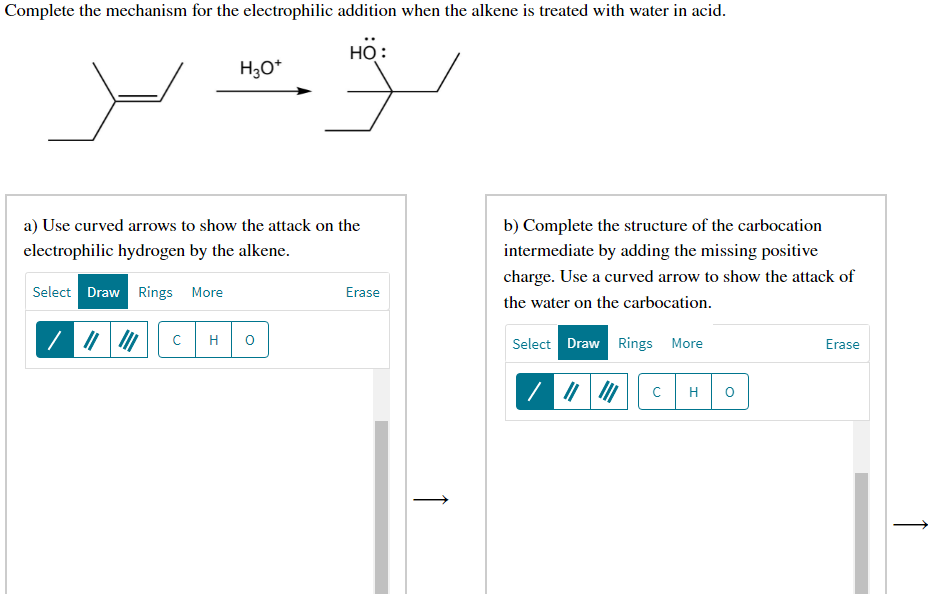The height and width of the screenshot is (594, 928).
Task: Choose the oxygen (O) atom in panel a
Action: tap(249, 340)
